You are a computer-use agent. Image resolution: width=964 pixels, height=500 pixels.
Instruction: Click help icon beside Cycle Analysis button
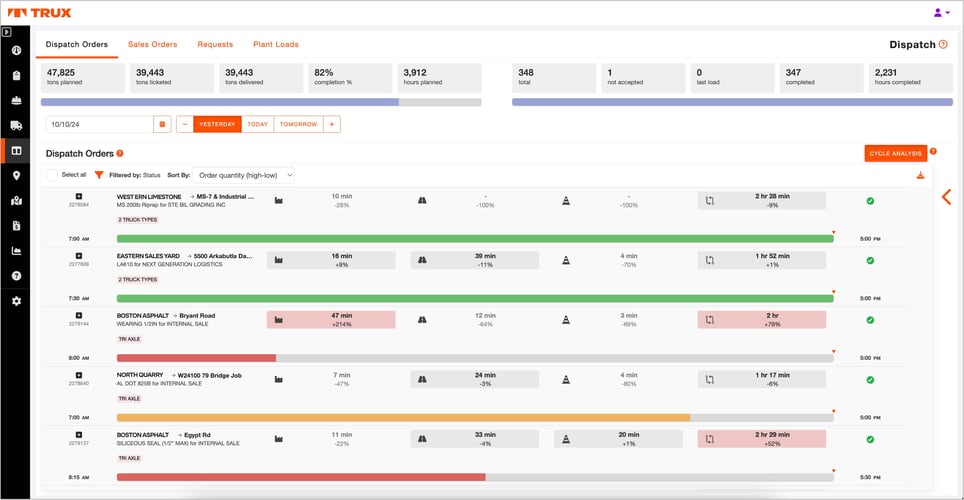(x=933, y=151)
